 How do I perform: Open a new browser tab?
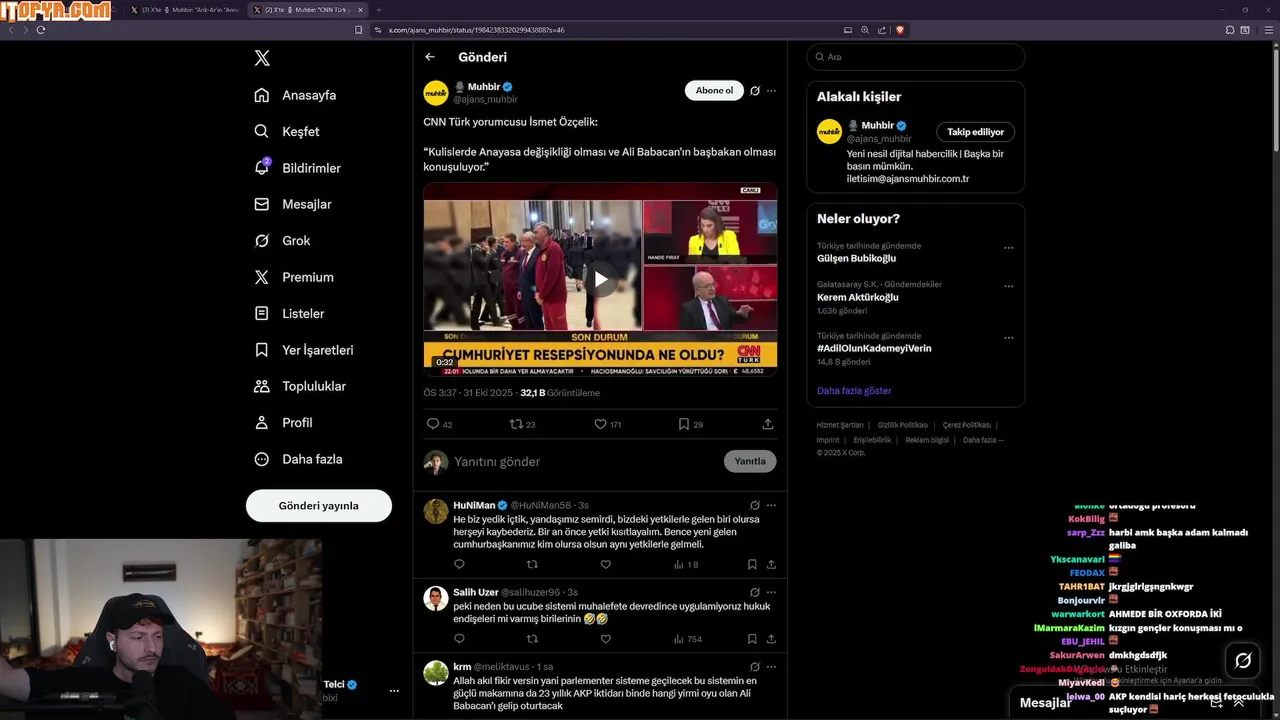point(379,10)
